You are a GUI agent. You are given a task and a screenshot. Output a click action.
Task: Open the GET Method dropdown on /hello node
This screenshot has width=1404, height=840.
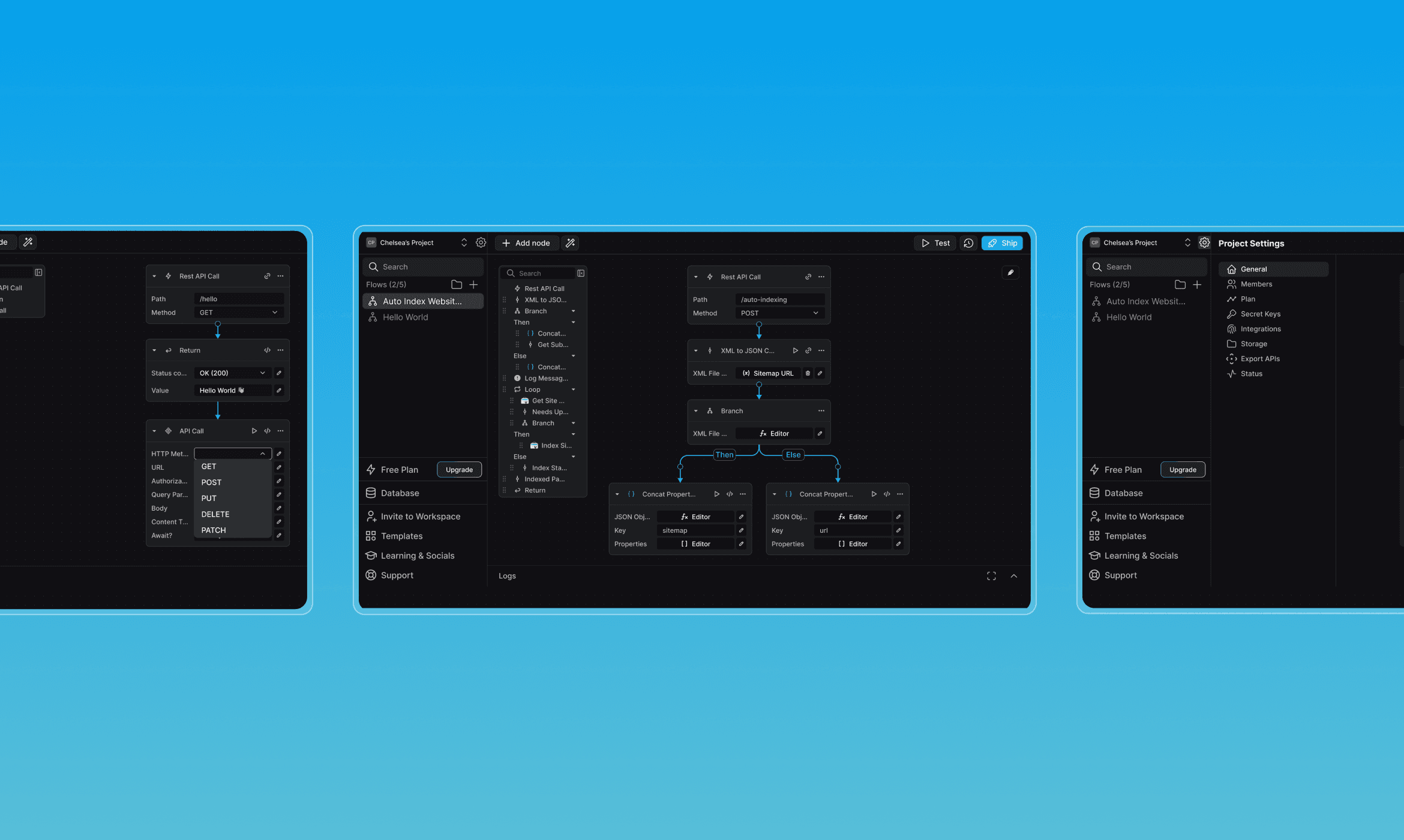tap(238, 313)
